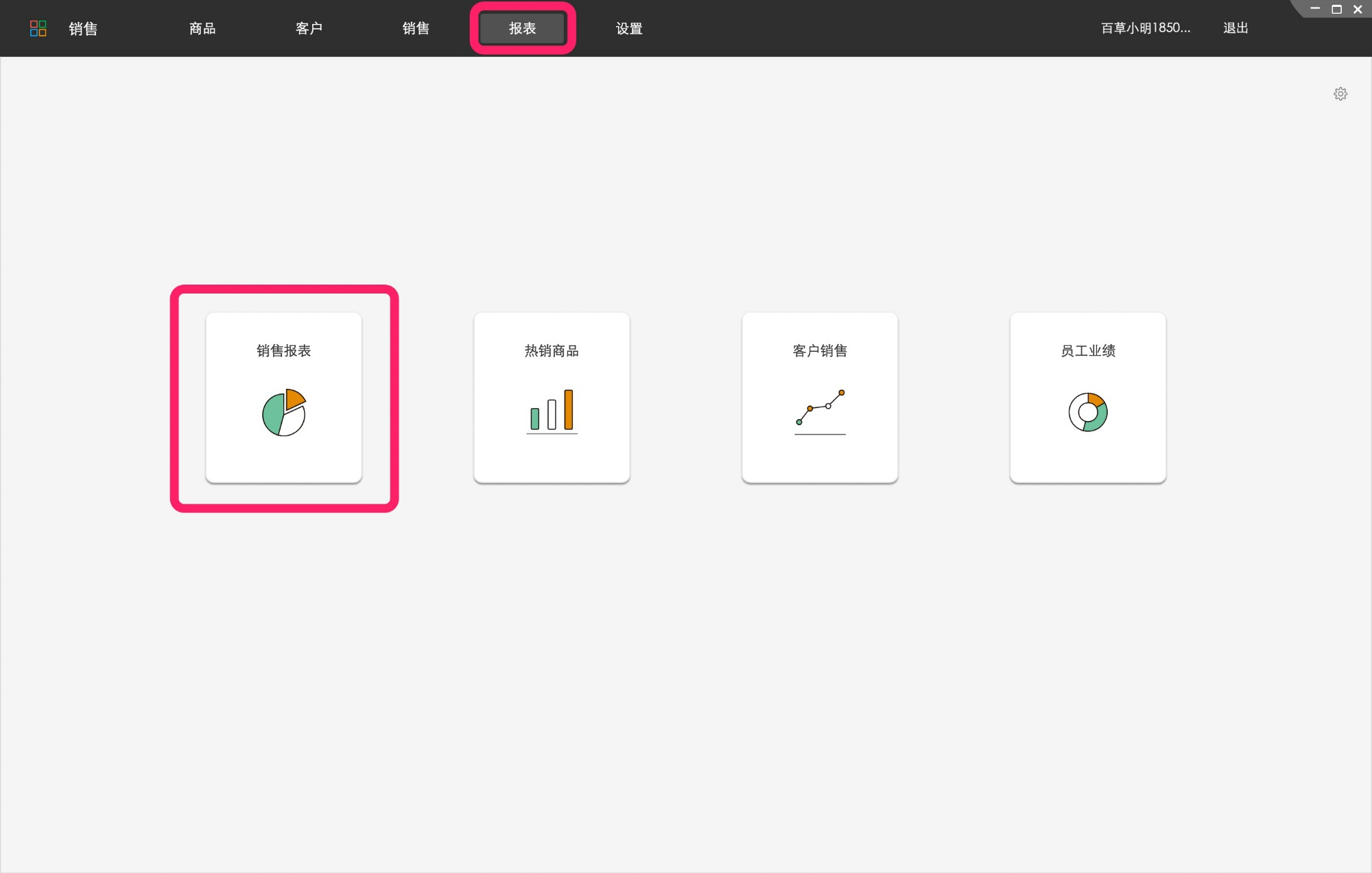Select the 报表 tab
Image resolution: width=1372 pixels, height=873 pixels.
(x=523, y=28)
